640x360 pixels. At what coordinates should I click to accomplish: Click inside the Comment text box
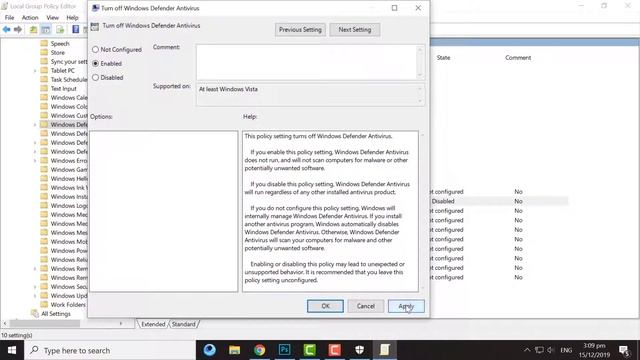pyautogui.click(x=307, y=62)
